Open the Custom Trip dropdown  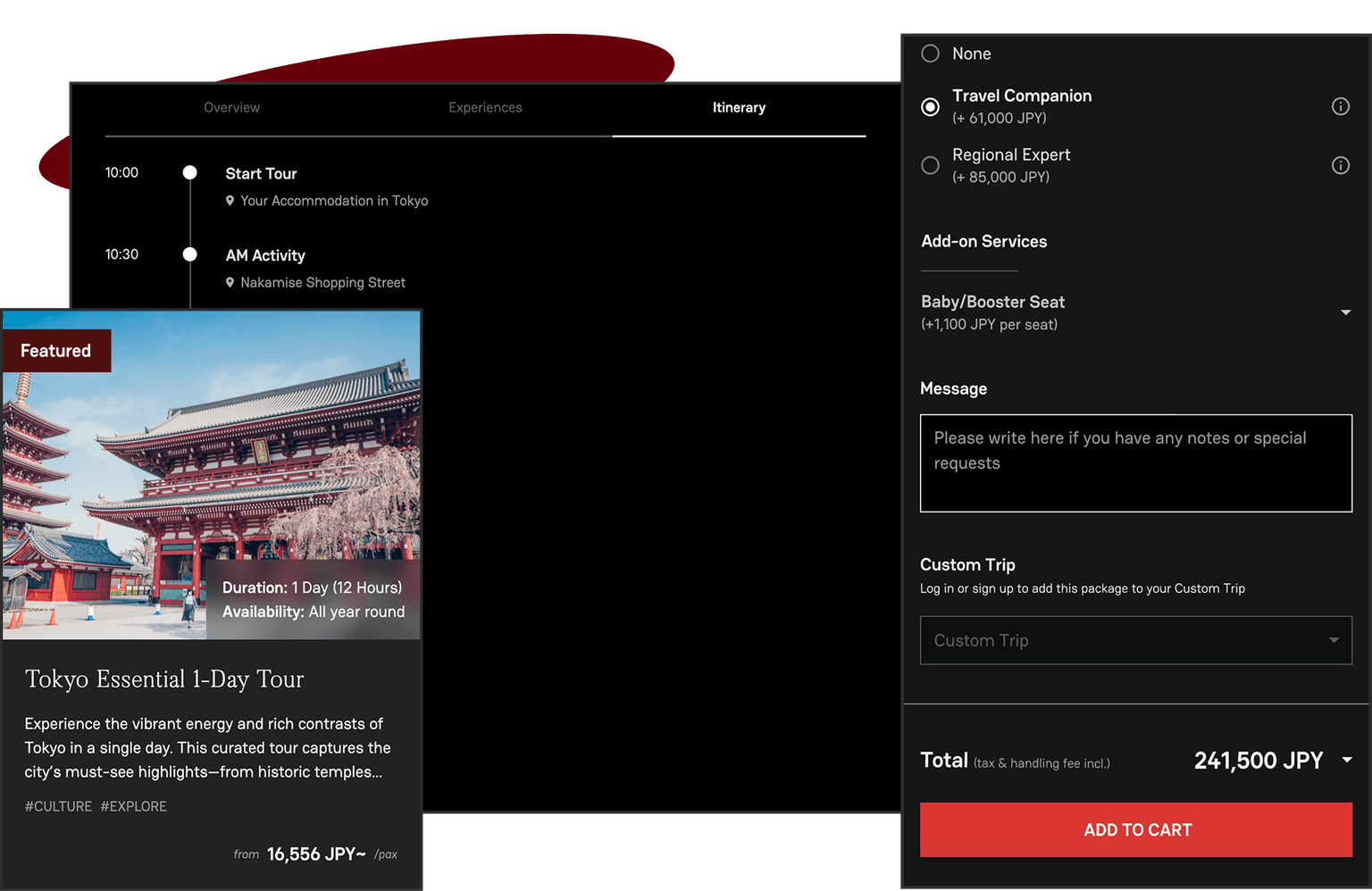1135,640
